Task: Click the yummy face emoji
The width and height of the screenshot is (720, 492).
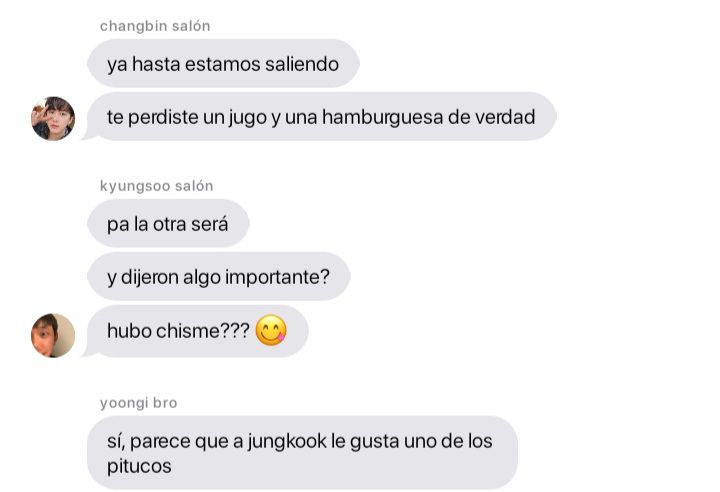Action: pyautogui.click(x=271, y=330)
